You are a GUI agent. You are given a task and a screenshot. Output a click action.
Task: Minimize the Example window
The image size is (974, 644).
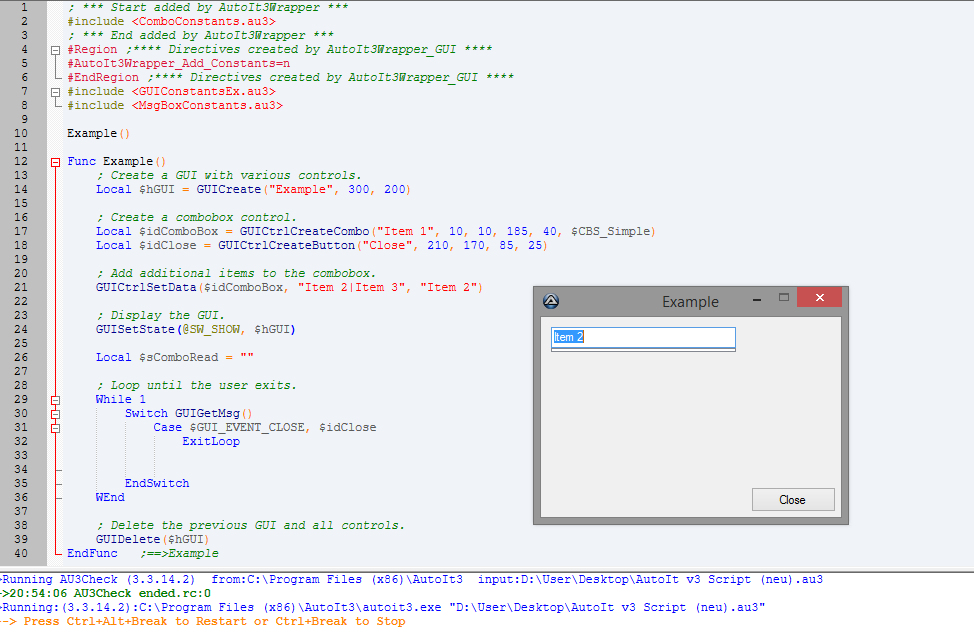click(758, 299)
